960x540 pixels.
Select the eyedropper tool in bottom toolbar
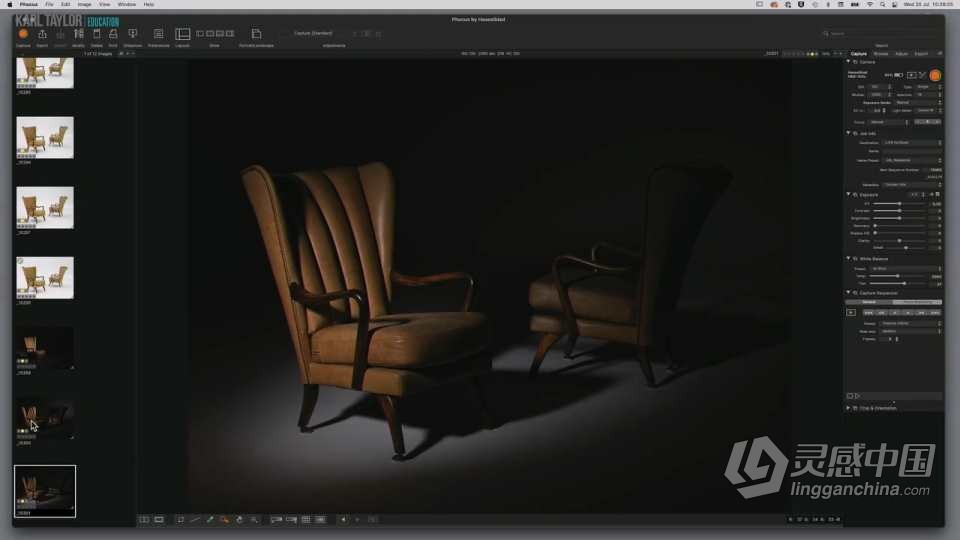209,519
